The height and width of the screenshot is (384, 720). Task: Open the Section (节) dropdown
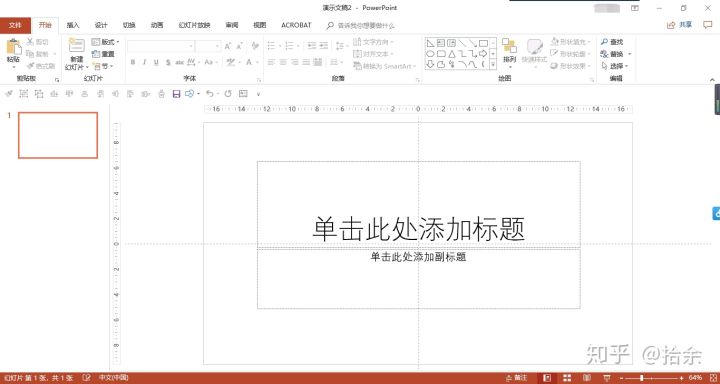[102, 66]
